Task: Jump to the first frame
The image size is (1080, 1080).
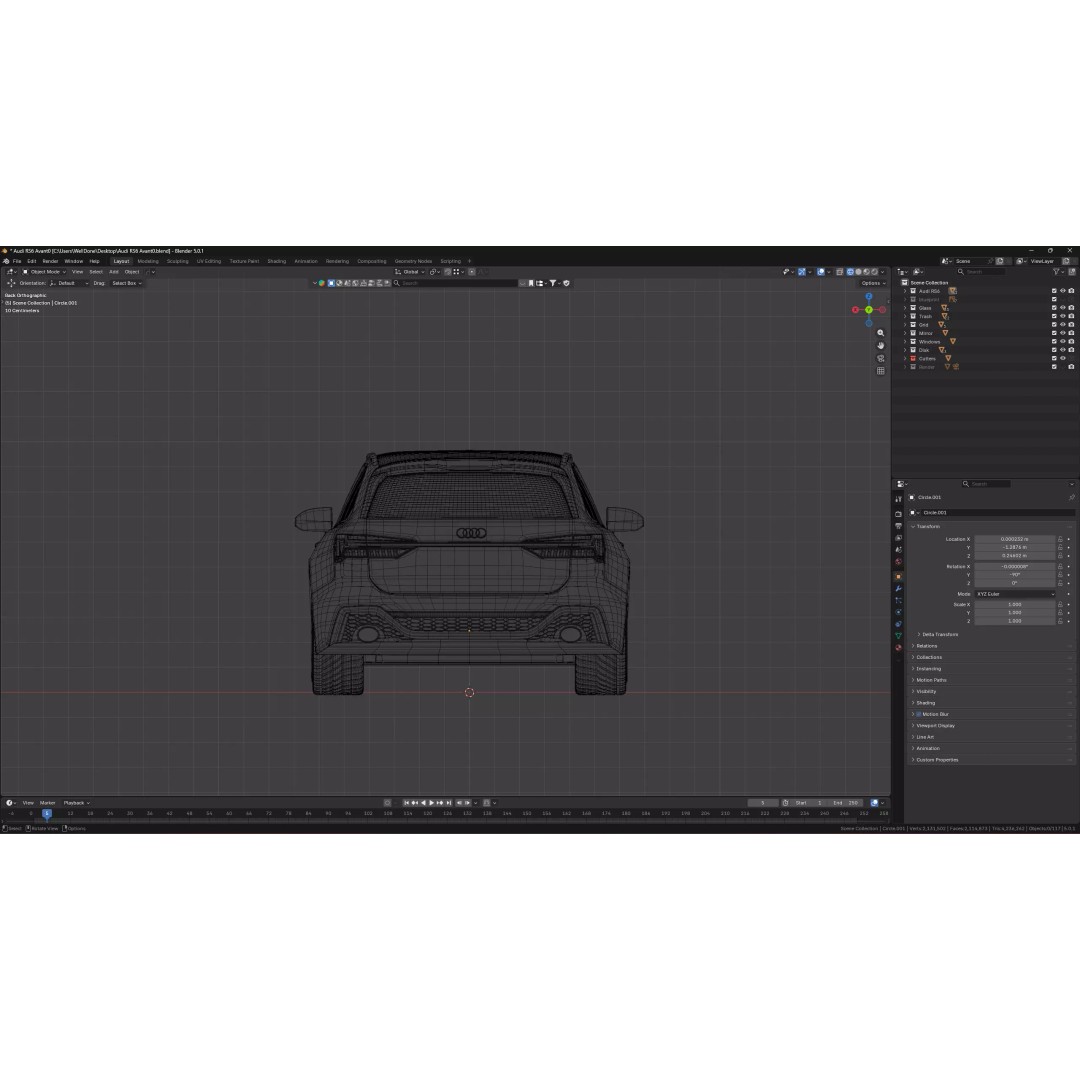Action: pos(406,803)
